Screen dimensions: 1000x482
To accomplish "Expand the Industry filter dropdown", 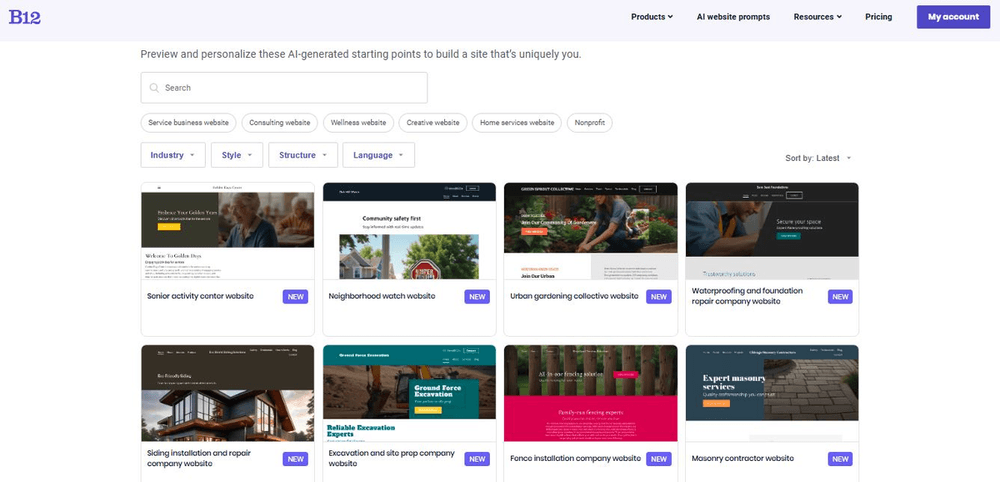I will point(173,155).
